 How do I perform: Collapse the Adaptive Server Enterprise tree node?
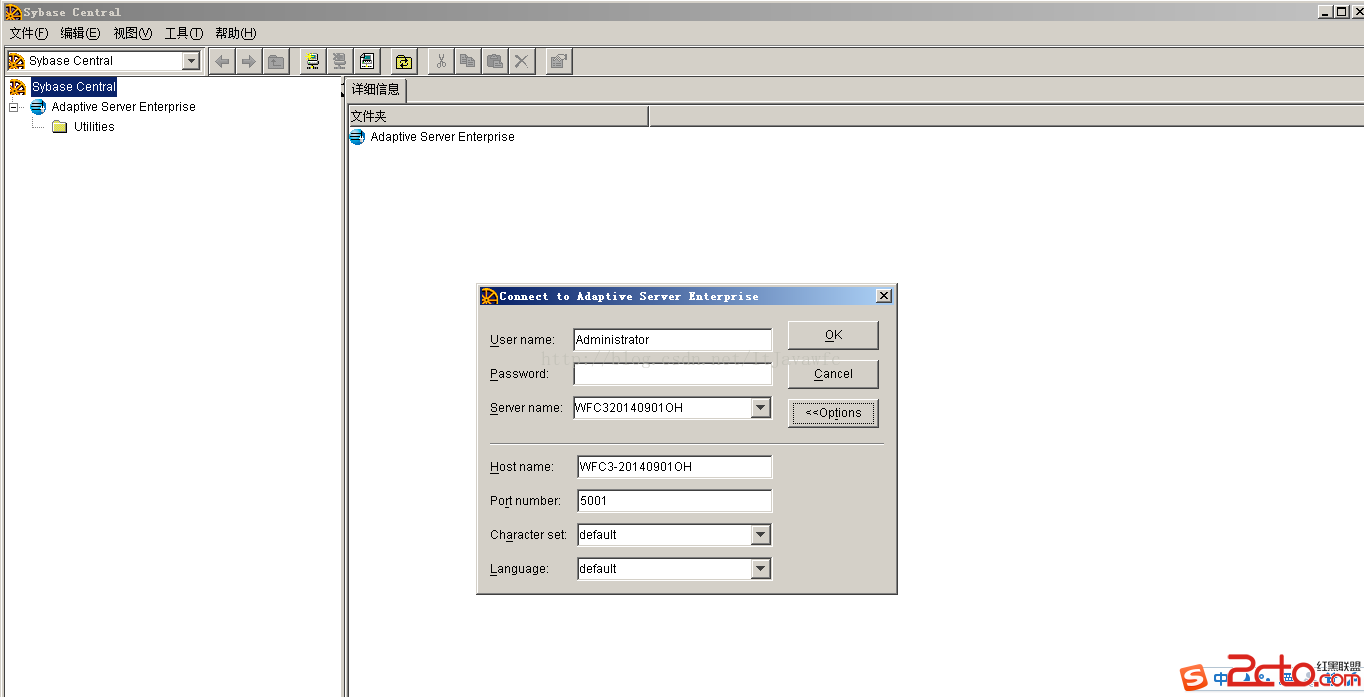(14, 107)
